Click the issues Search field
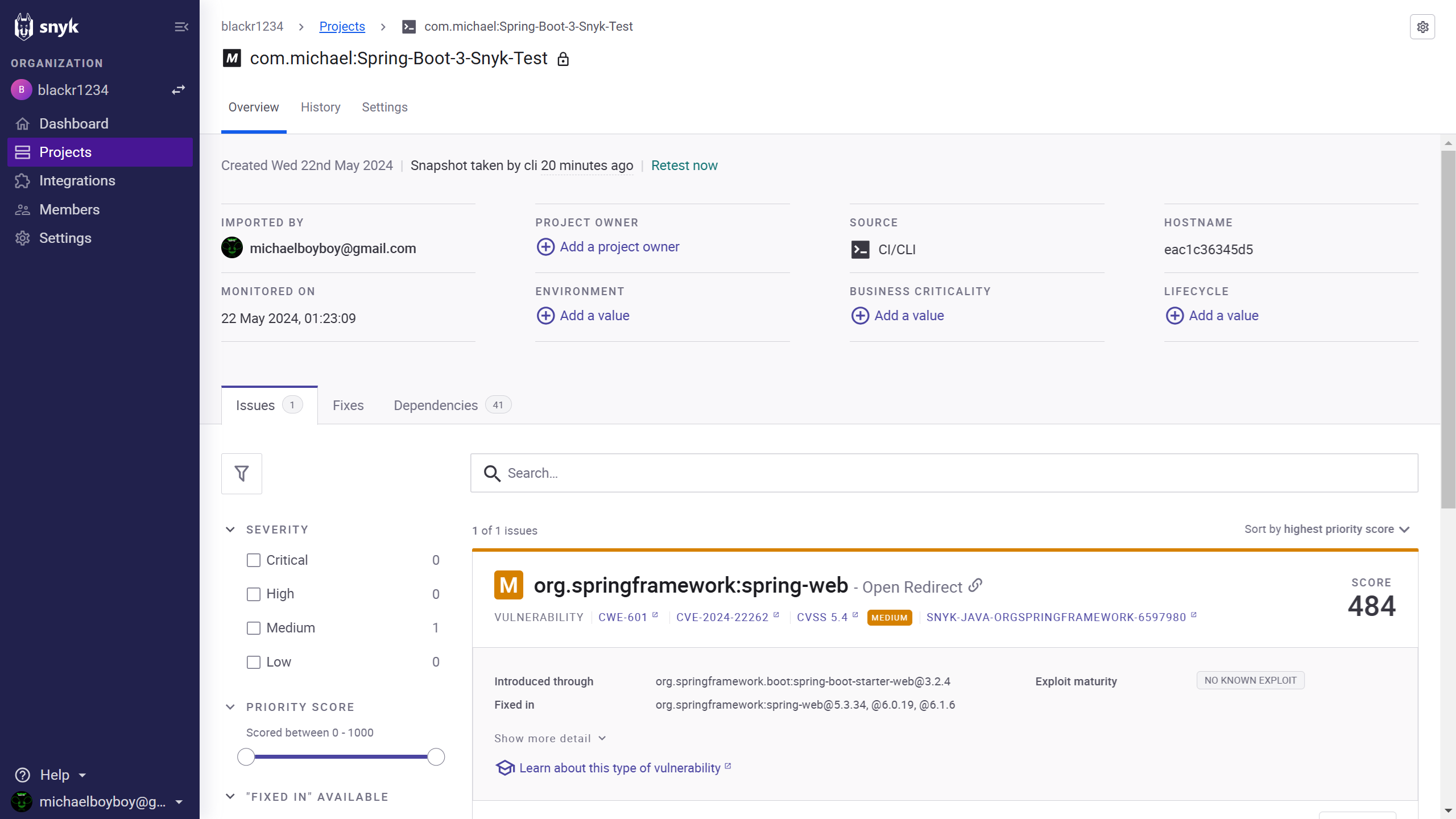Image resolution: width=1456 pixels, height=819 pixels. click(x=944, y=473)
